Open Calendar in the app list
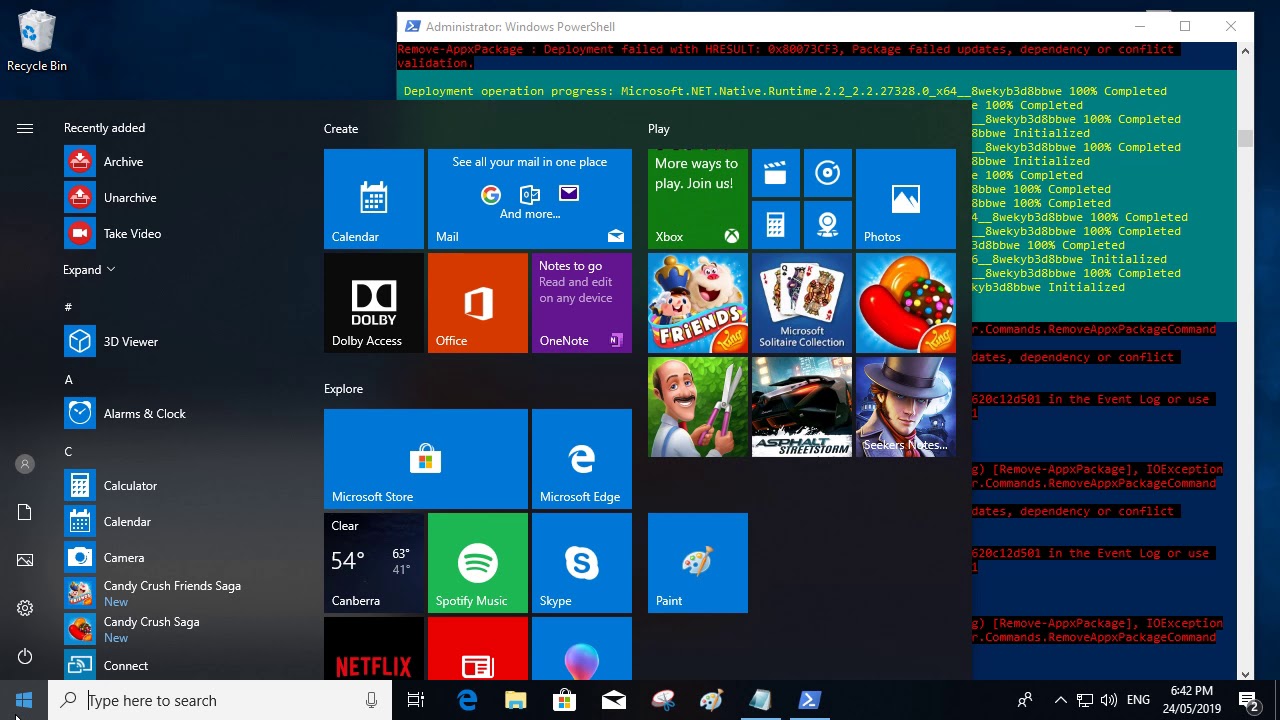Screen dimensions: 1280x720 tap(185, 522)
